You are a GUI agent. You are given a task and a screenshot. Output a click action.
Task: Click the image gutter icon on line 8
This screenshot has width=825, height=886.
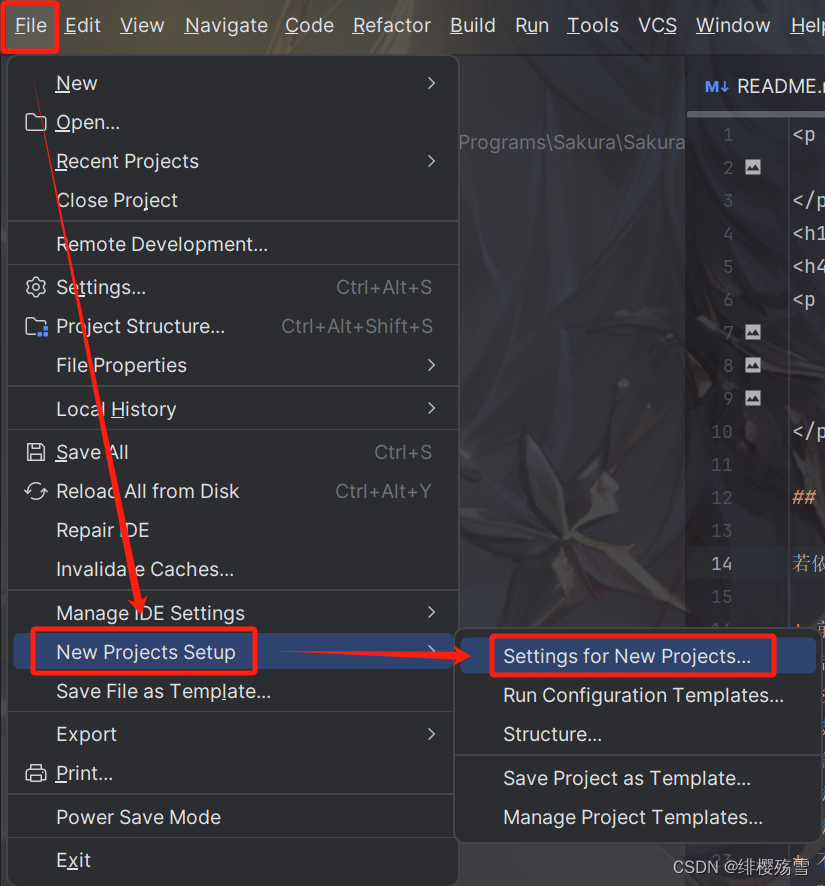(753, 366)
